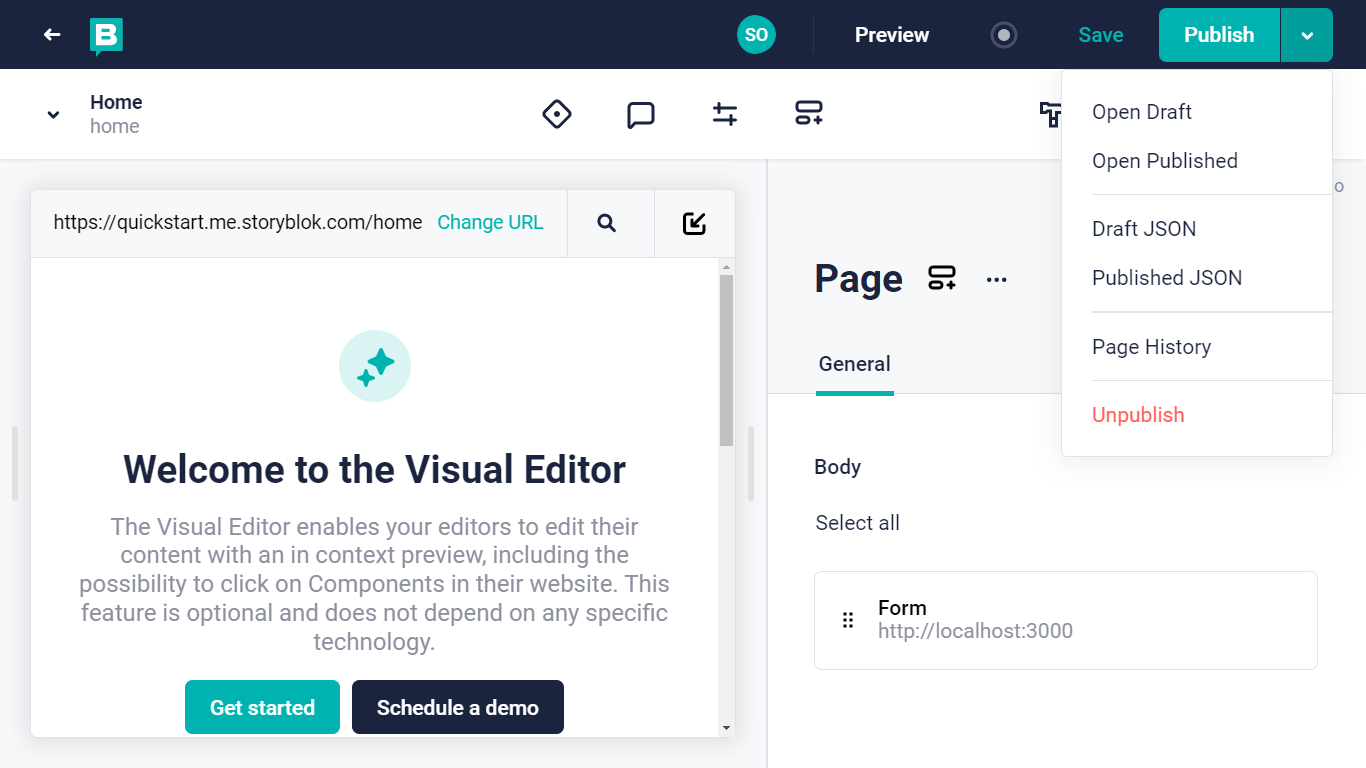Click the search magnifier icon in preview bar
This screenshot has height=768, width=1366.
click(606, 223)
